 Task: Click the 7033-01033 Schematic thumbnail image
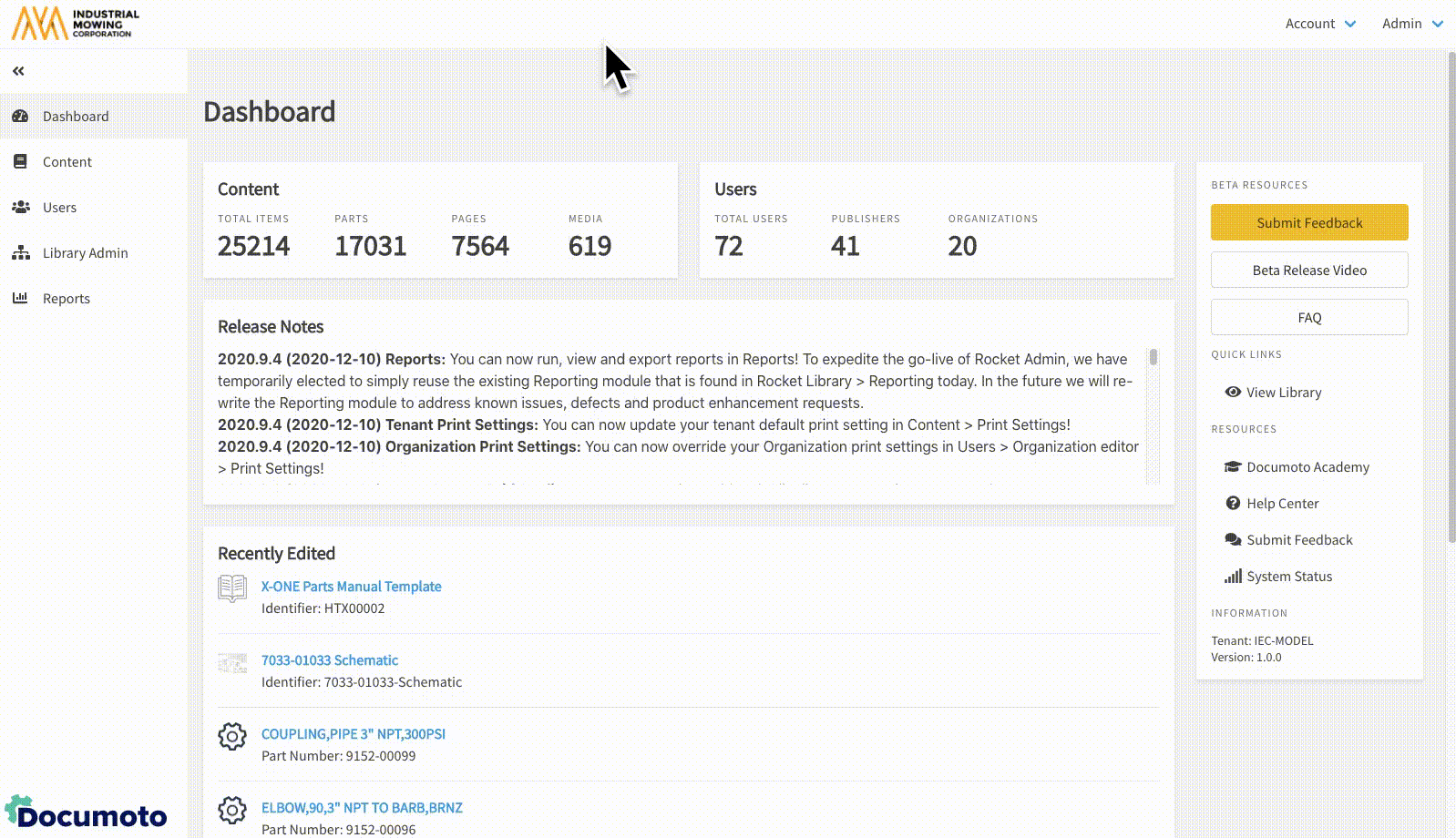232,663
